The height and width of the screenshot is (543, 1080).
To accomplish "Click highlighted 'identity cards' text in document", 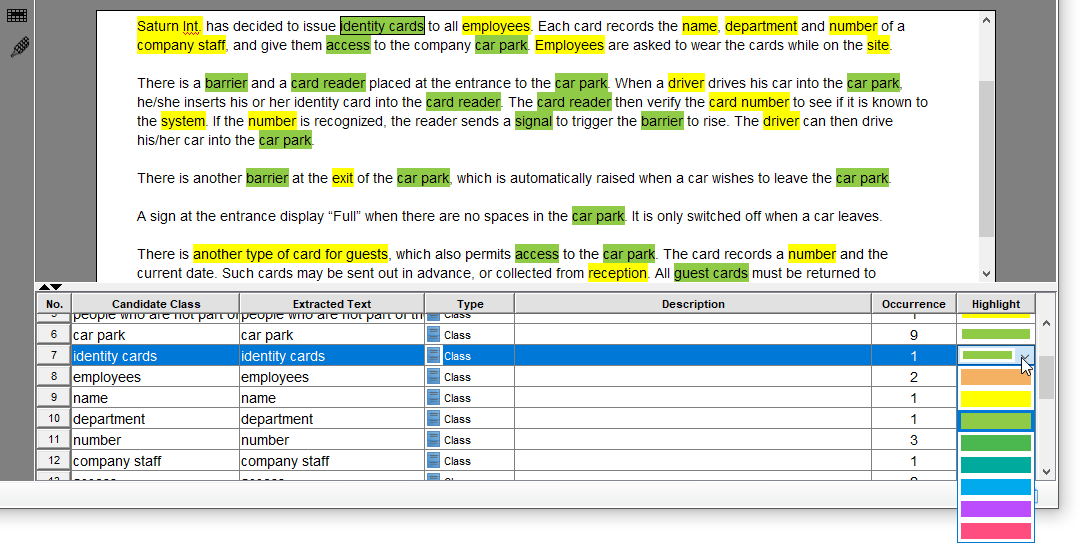I will tap(382, 26).
